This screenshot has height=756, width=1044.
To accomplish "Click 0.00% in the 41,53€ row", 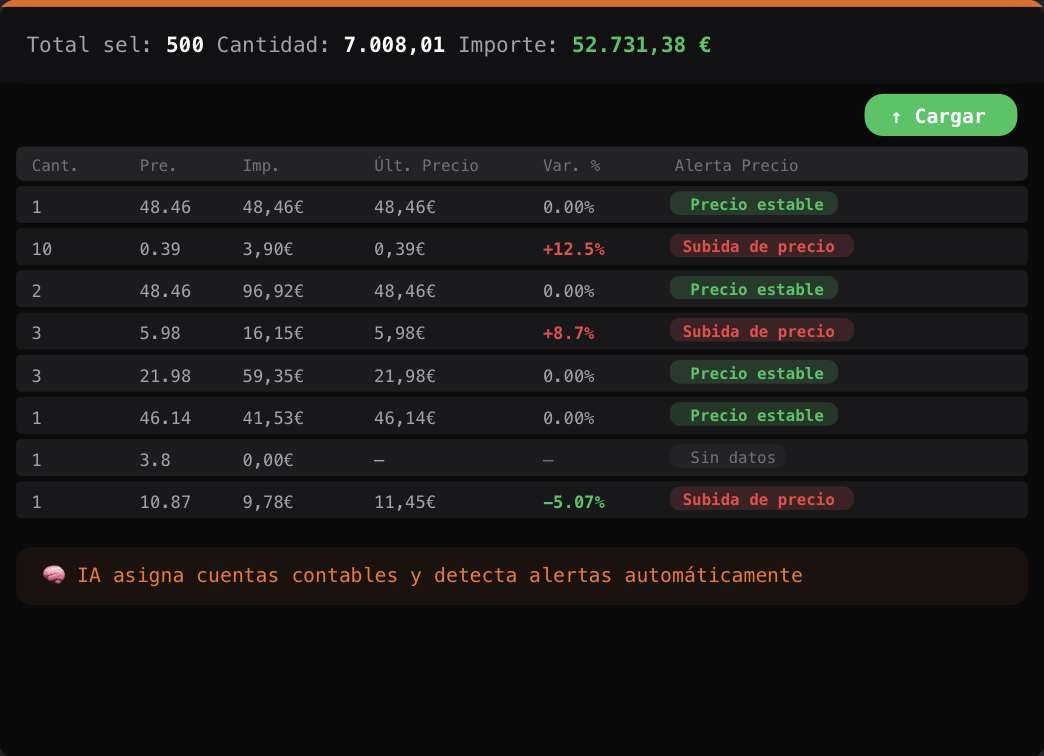I will point(568,418).
